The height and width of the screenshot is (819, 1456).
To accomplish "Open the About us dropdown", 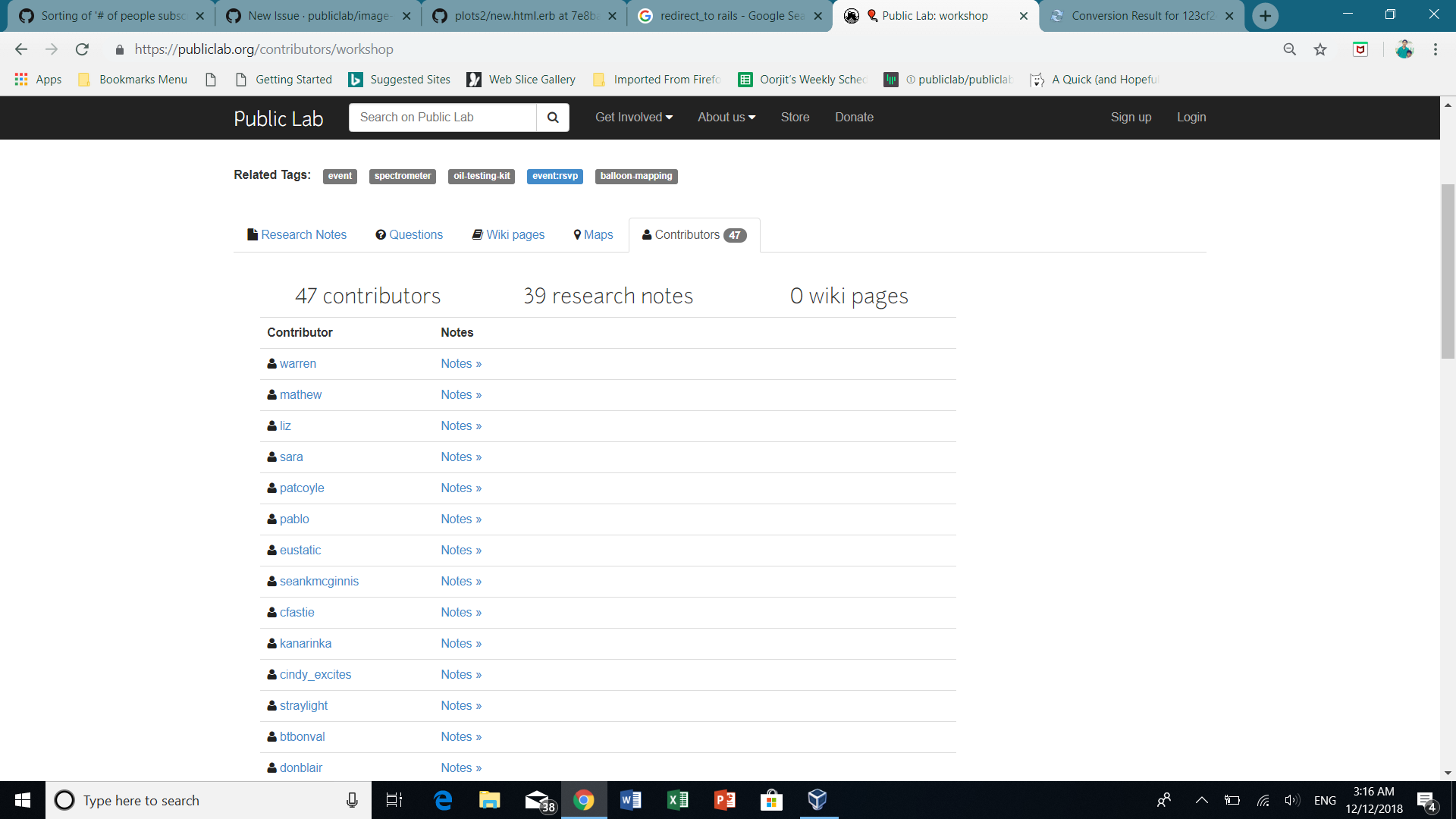I will 726,118.
